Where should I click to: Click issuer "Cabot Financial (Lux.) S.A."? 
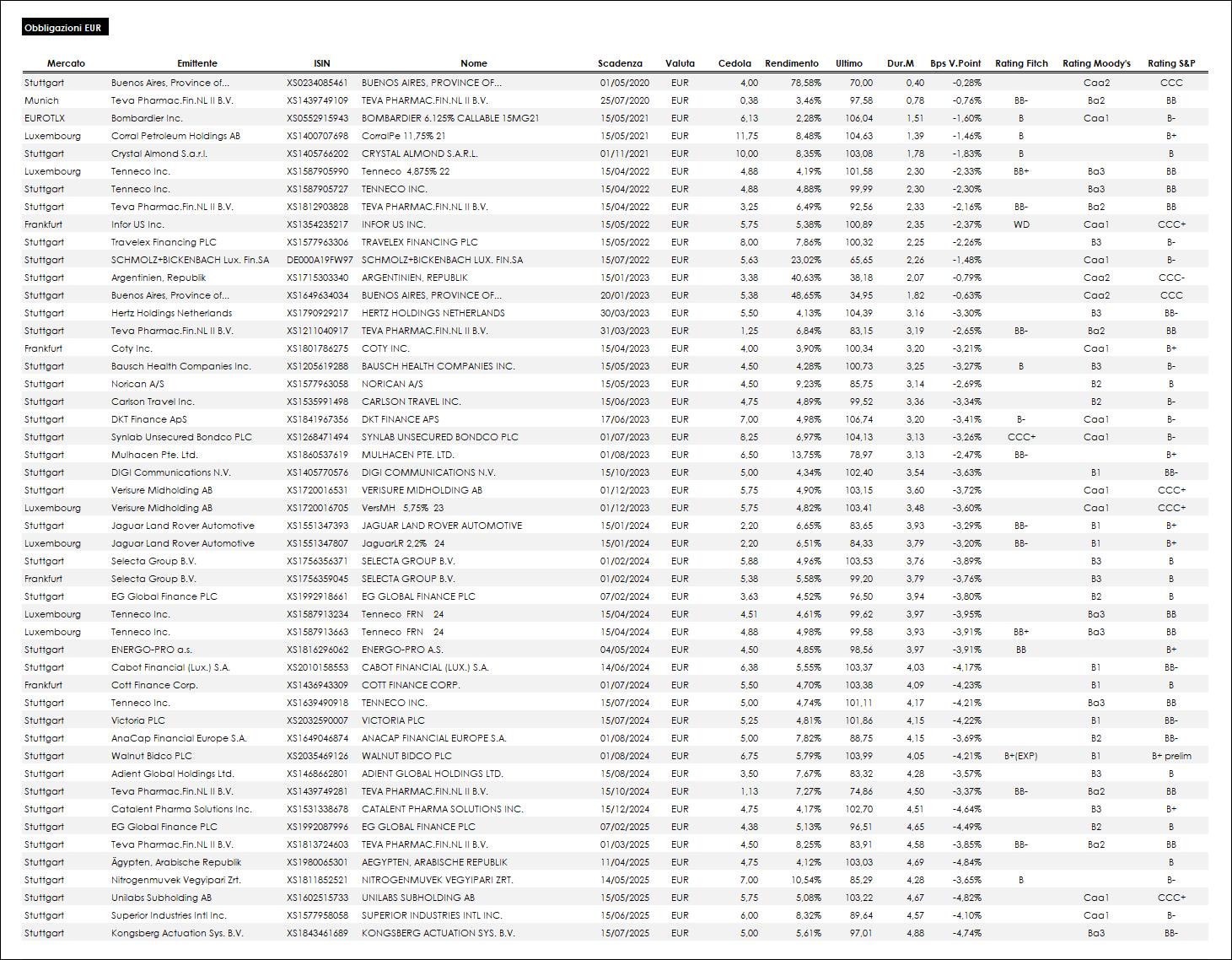(170, 667)
